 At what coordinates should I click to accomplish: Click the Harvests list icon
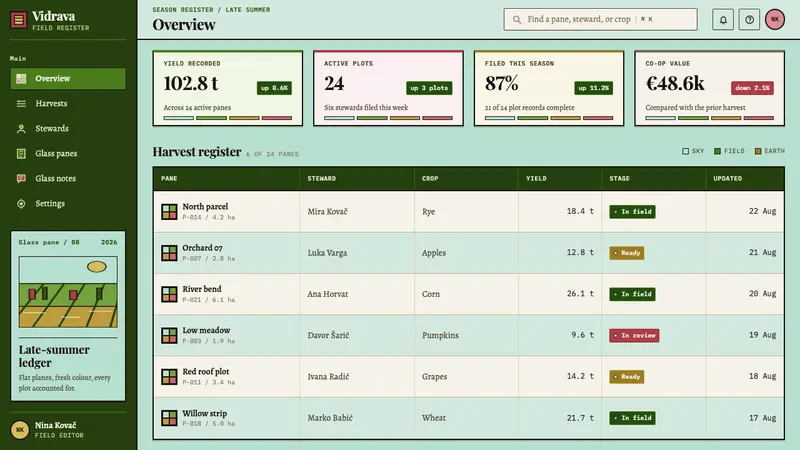[21, 104]
